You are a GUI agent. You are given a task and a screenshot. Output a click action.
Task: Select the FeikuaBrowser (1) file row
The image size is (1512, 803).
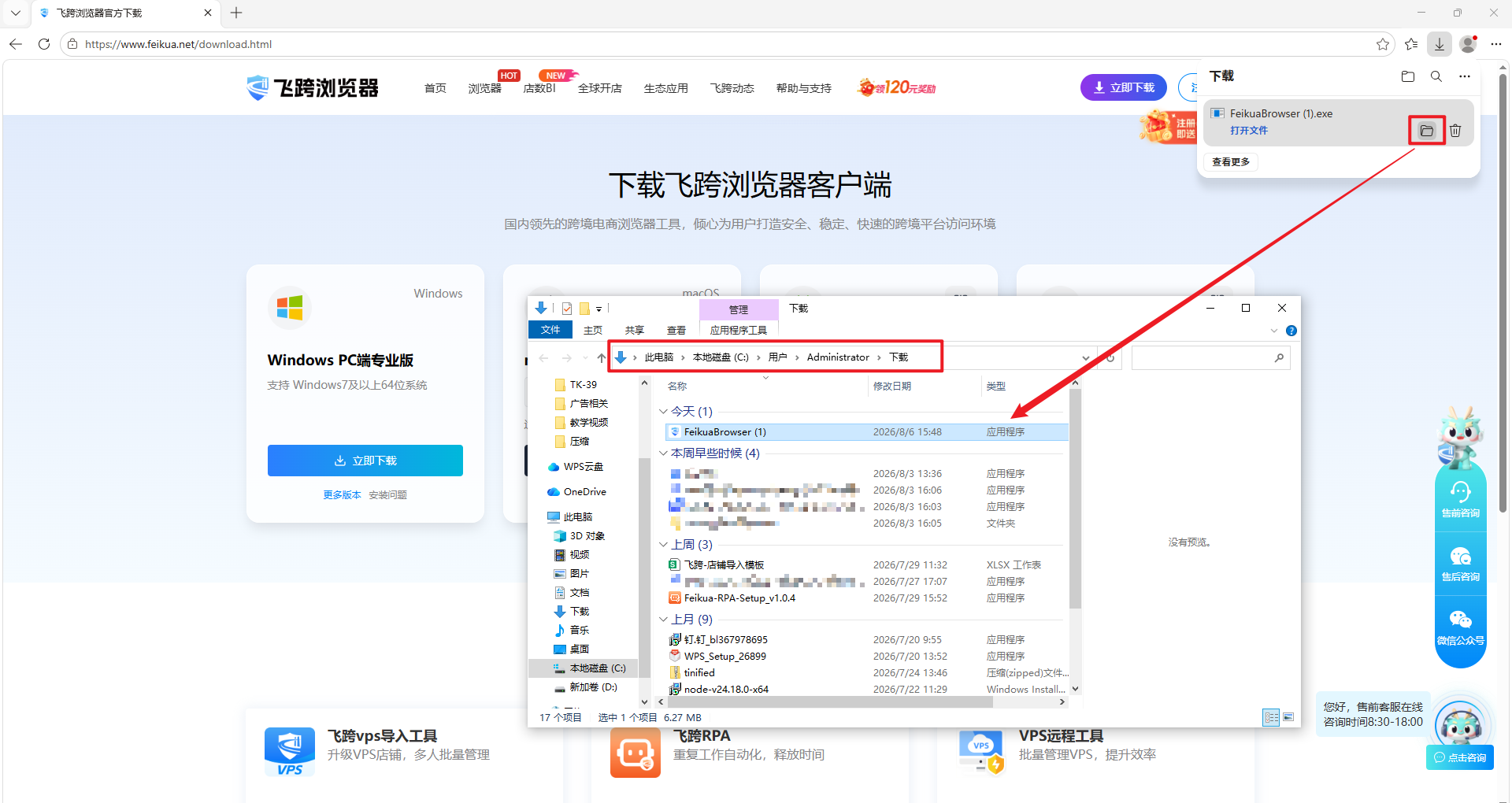(x=866, y=432)
